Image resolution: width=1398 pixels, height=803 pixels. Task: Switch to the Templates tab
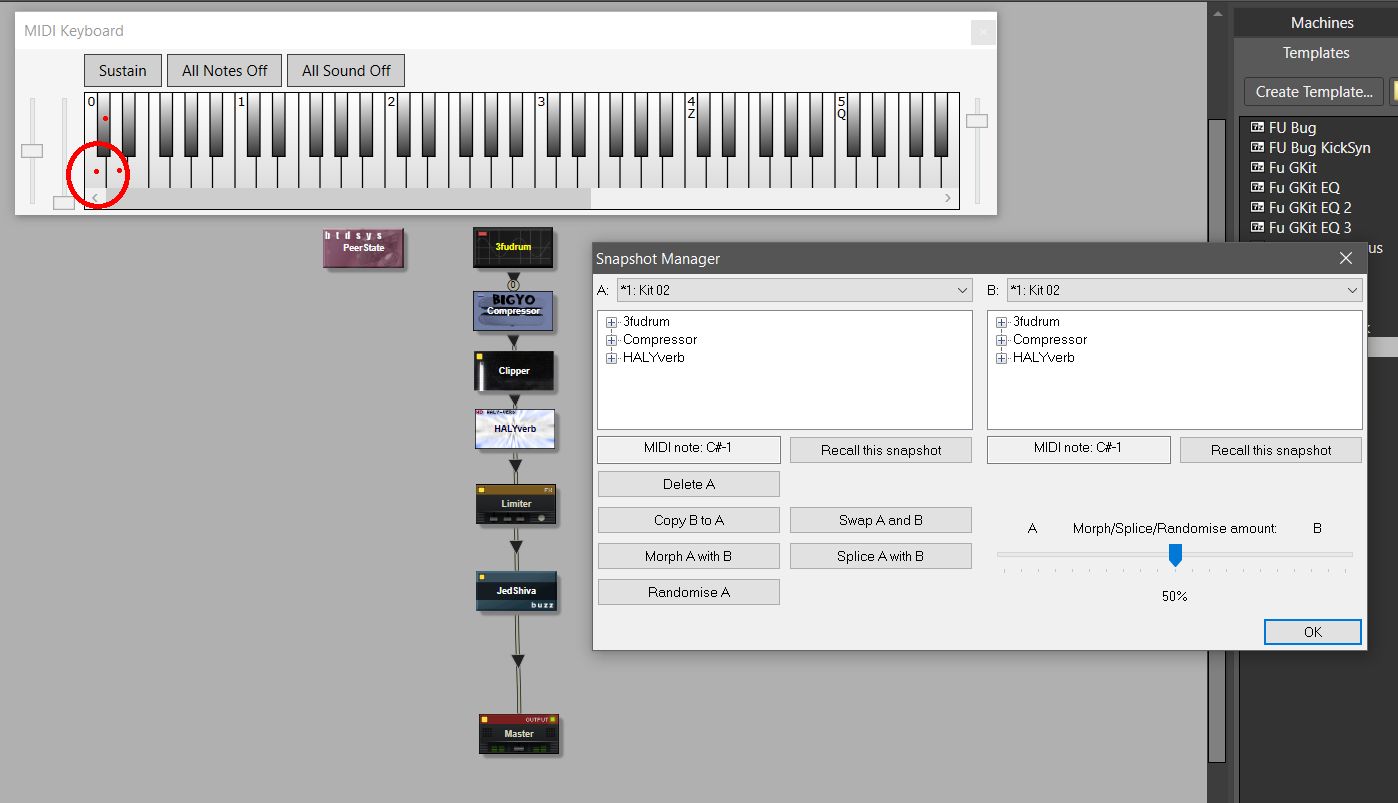(1314, 52)
